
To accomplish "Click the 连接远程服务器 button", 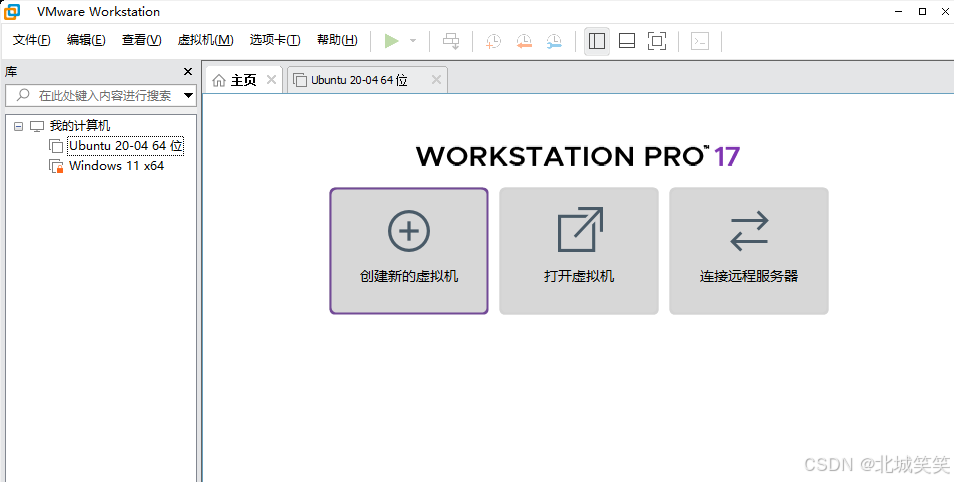I will pos(749,251).
